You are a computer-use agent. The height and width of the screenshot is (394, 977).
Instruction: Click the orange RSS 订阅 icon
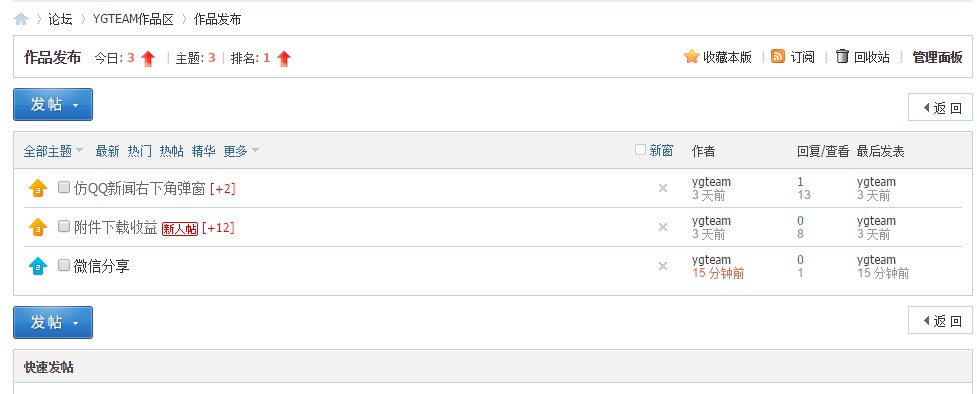pos(778,56)
